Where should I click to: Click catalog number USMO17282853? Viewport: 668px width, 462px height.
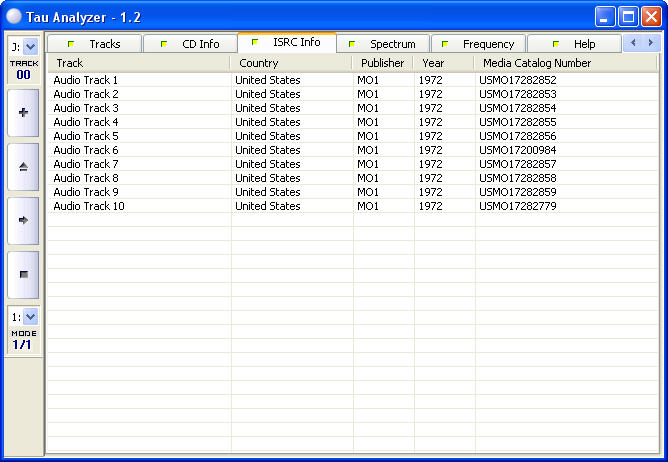pos(518,94)
